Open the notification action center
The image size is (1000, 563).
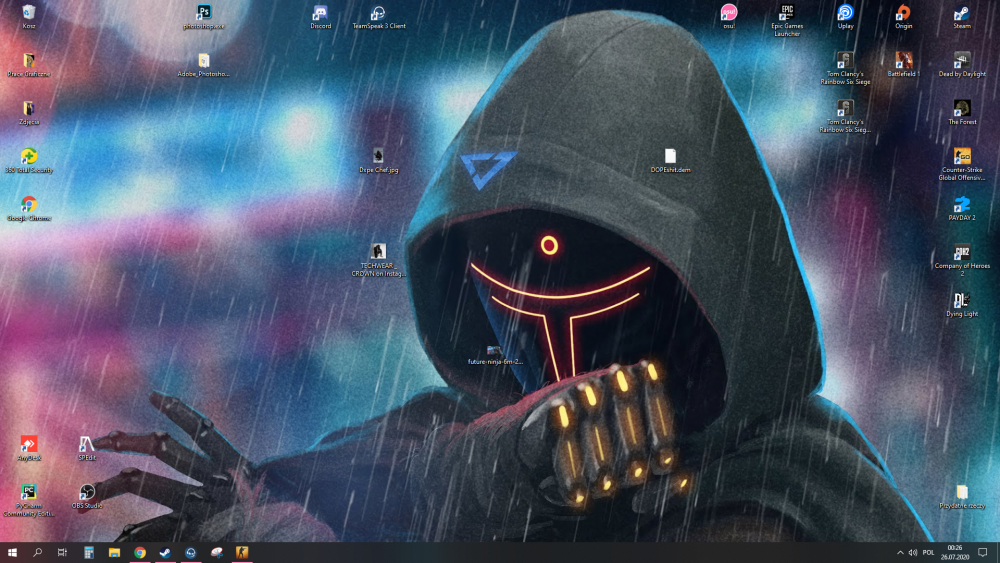(x=983, y=552)
